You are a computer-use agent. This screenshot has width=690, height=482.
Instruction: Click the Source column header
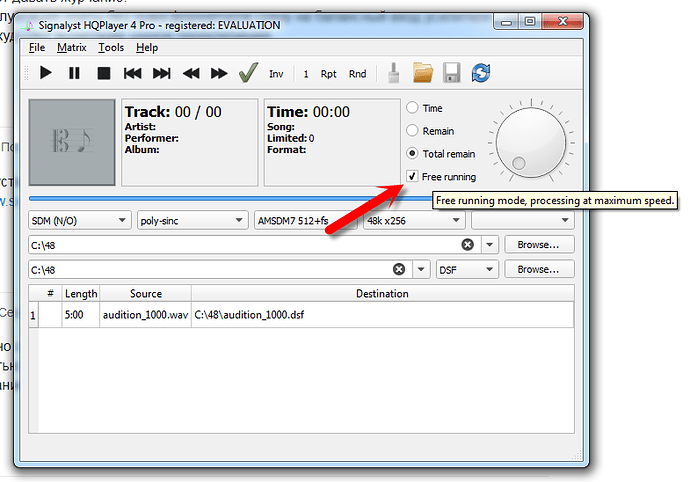tap(146, 294)
